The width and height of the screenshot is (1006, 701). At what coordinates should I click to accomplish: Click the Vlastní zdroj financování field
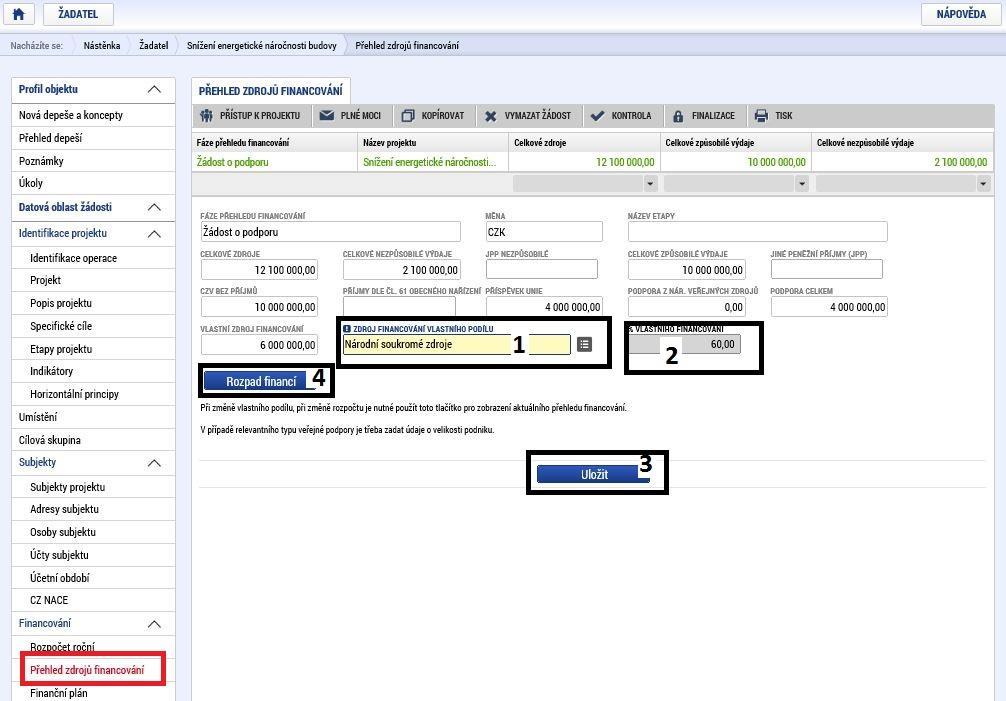pyautogui.click(x=259, y=344)
